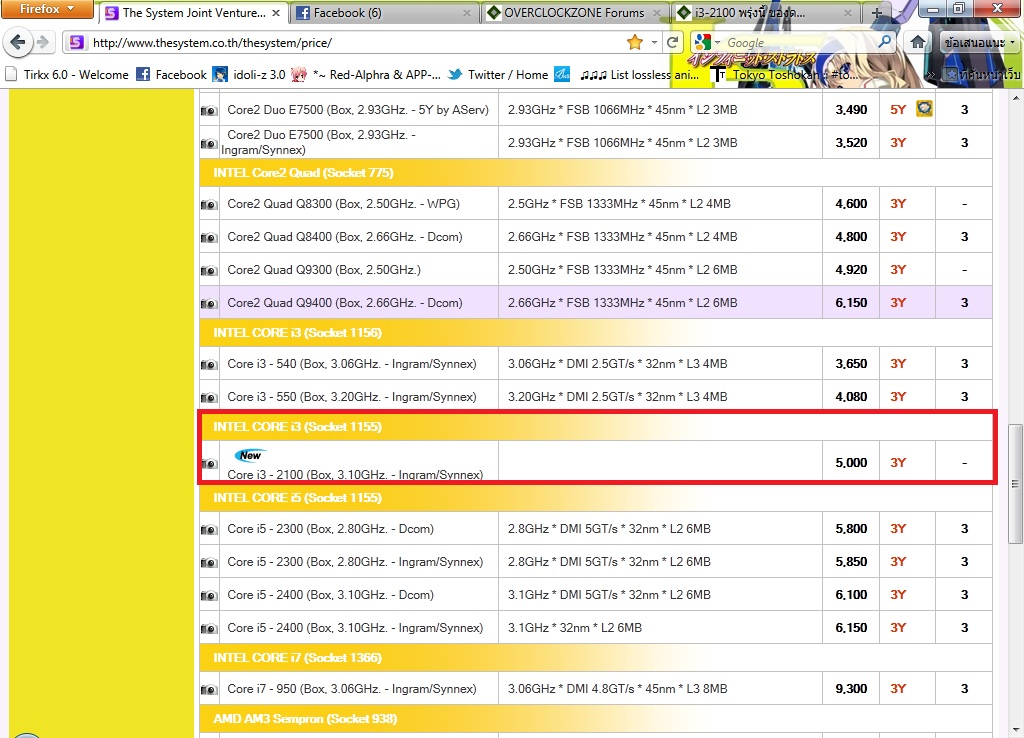Click the 5,000 price cell
This screenshot has height=738, width=1024.
tap(851, 462)
